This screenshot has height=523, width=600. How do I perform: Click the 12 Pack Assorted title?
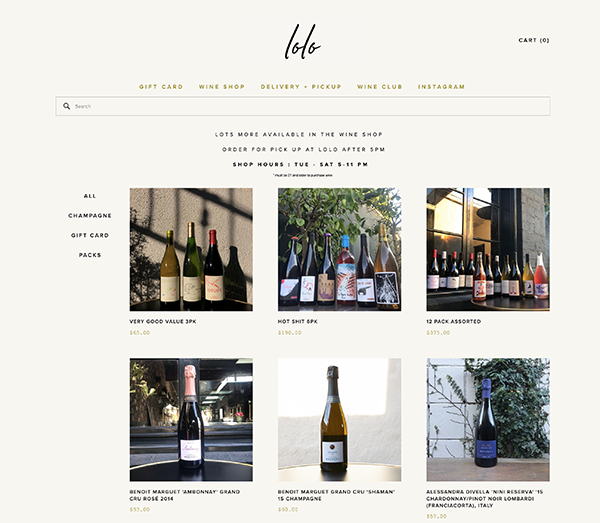pyautogui.click(x=453, y=321)
